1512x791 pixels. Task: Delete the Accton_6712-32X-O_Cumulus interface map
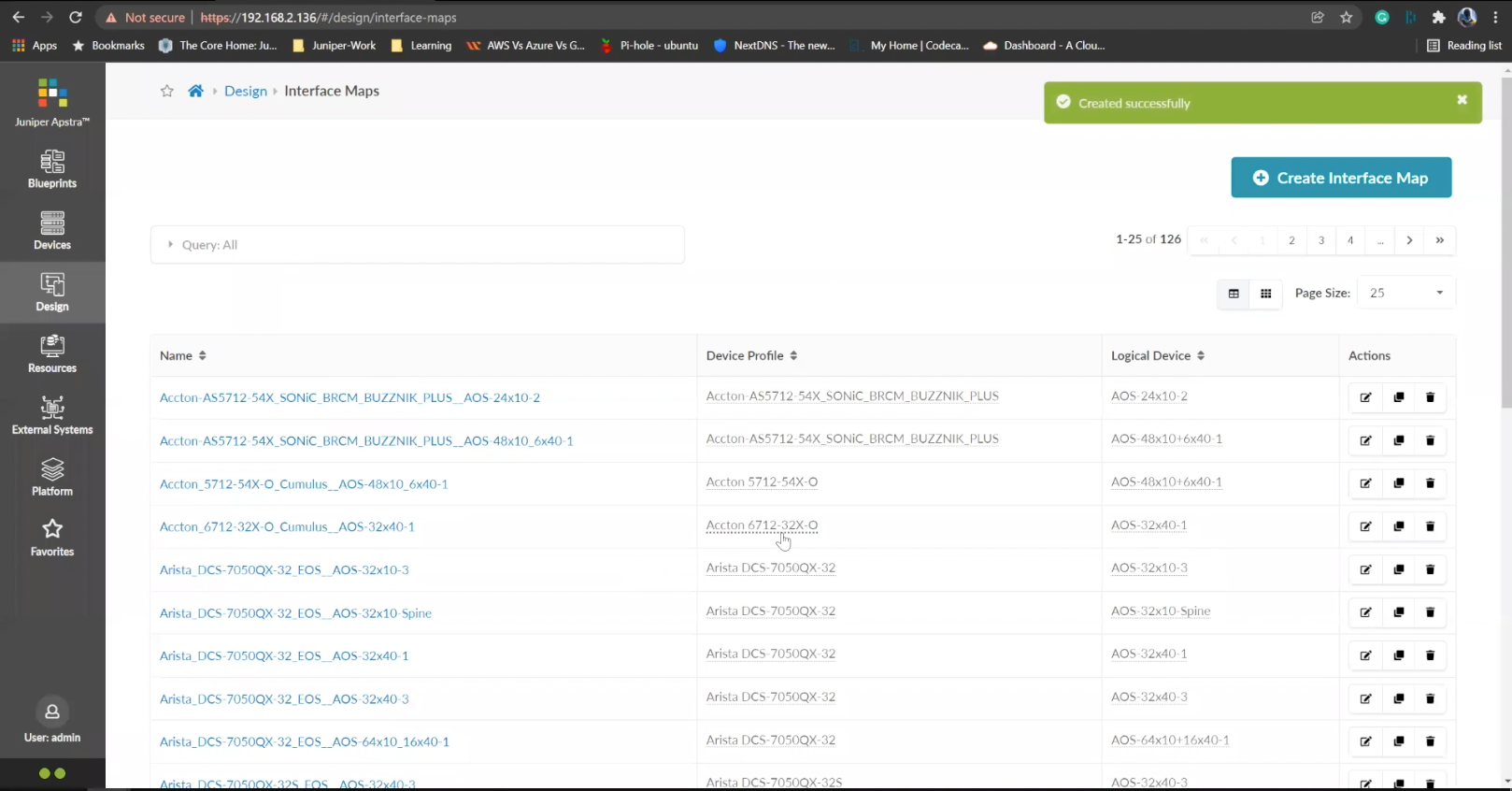(1430, 526)
